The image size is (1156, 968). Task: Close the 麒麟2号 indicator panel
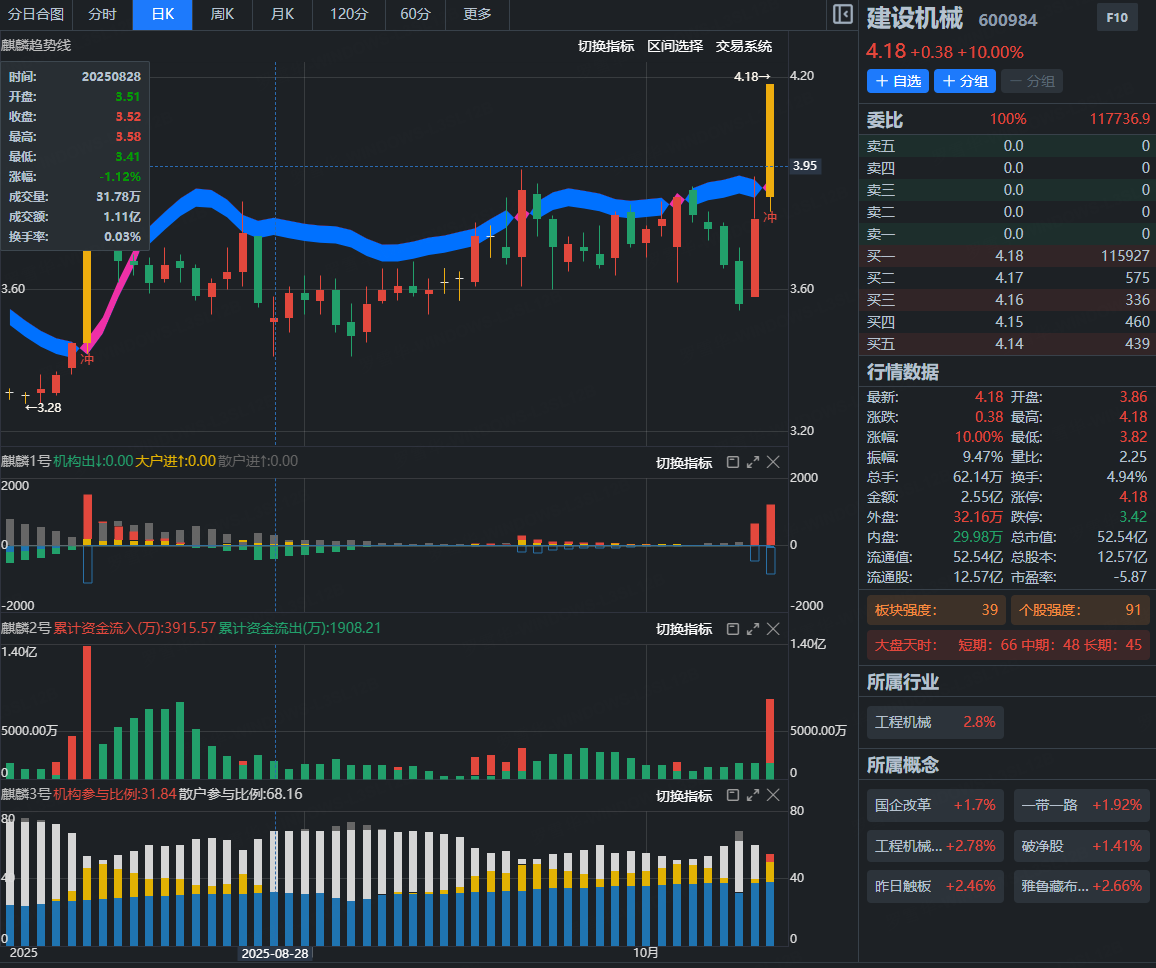[x=773, y=629]
